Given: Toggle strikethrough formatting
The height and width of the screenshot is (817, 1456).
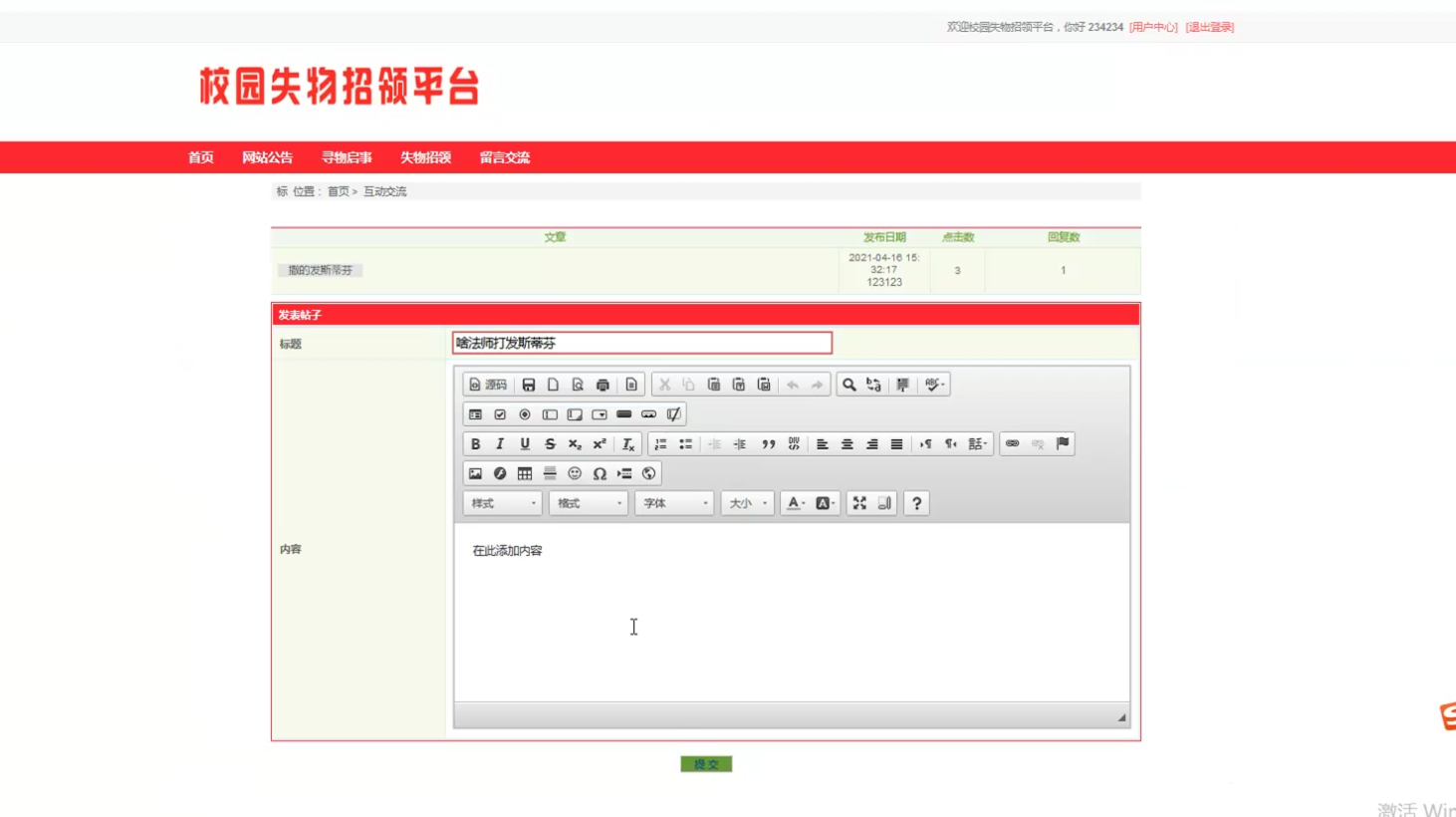Looking at the screenshot, I should tap(550, 444).
